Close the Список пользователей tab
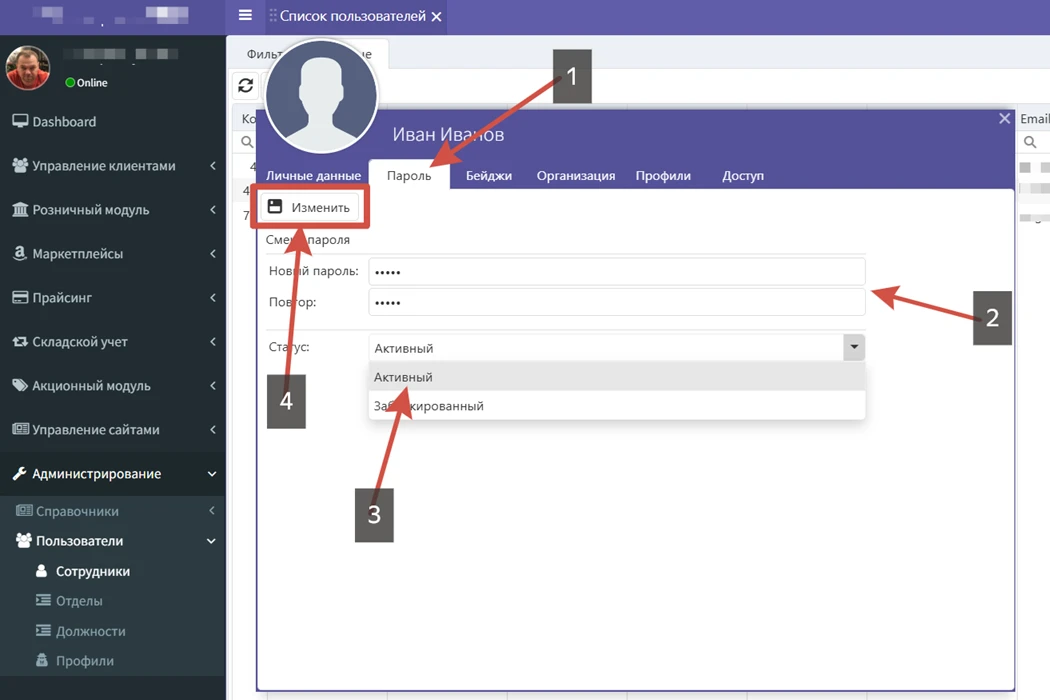This screenshot has height=700, width=1050. [x=436, y=17]
